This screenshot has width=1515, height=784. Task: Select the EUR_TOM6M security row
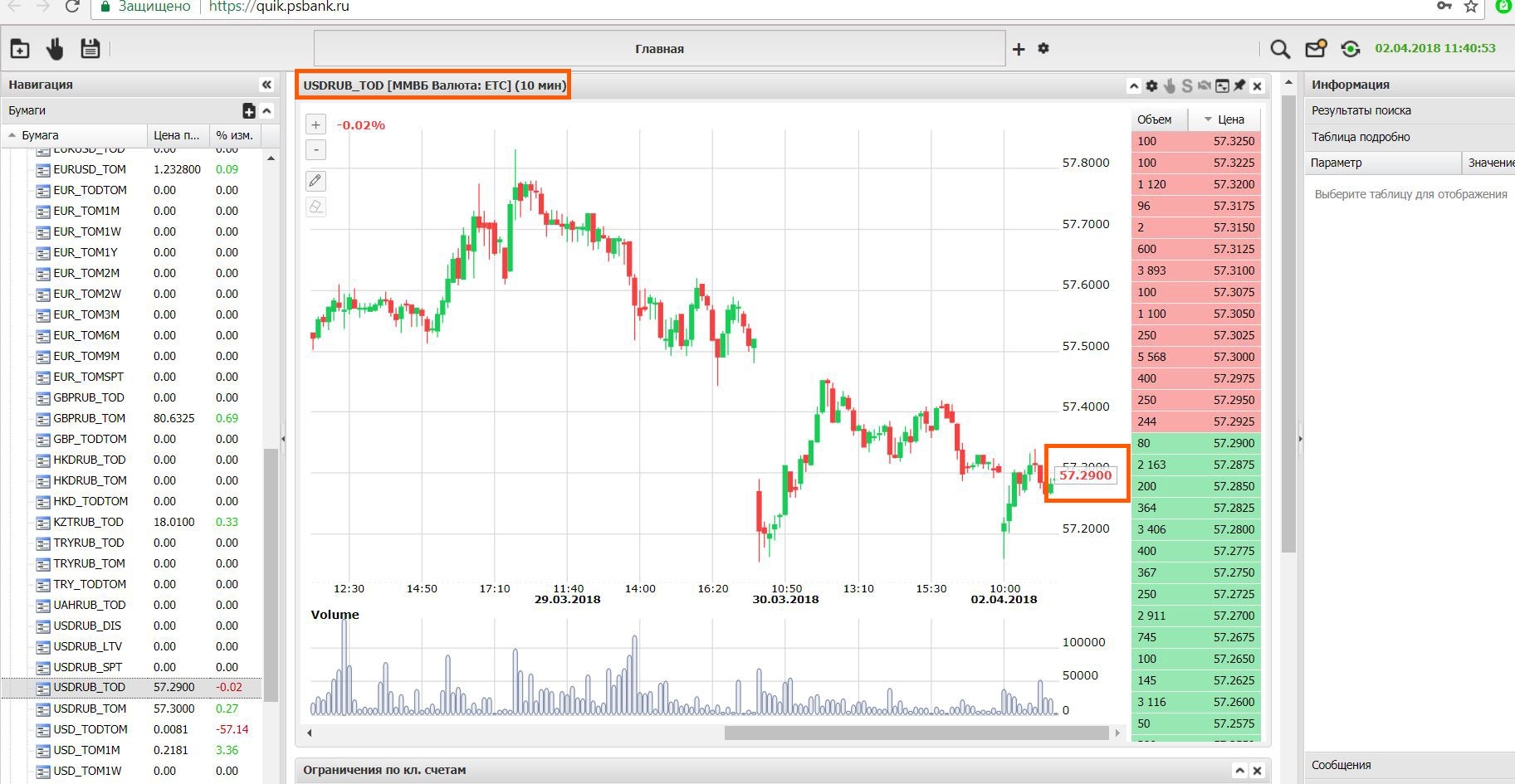[132, 335]
